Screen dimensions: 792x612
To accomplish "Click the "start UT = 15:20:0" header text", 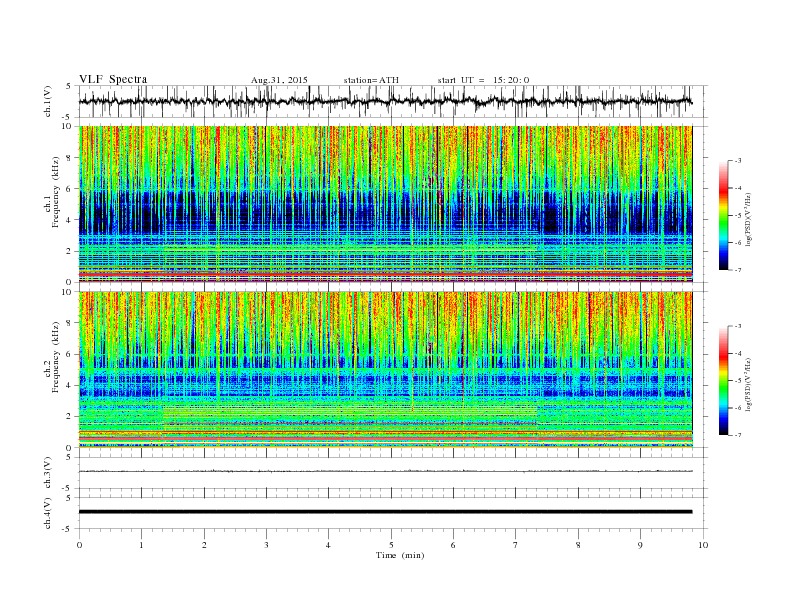I will (x=483, y=80).
